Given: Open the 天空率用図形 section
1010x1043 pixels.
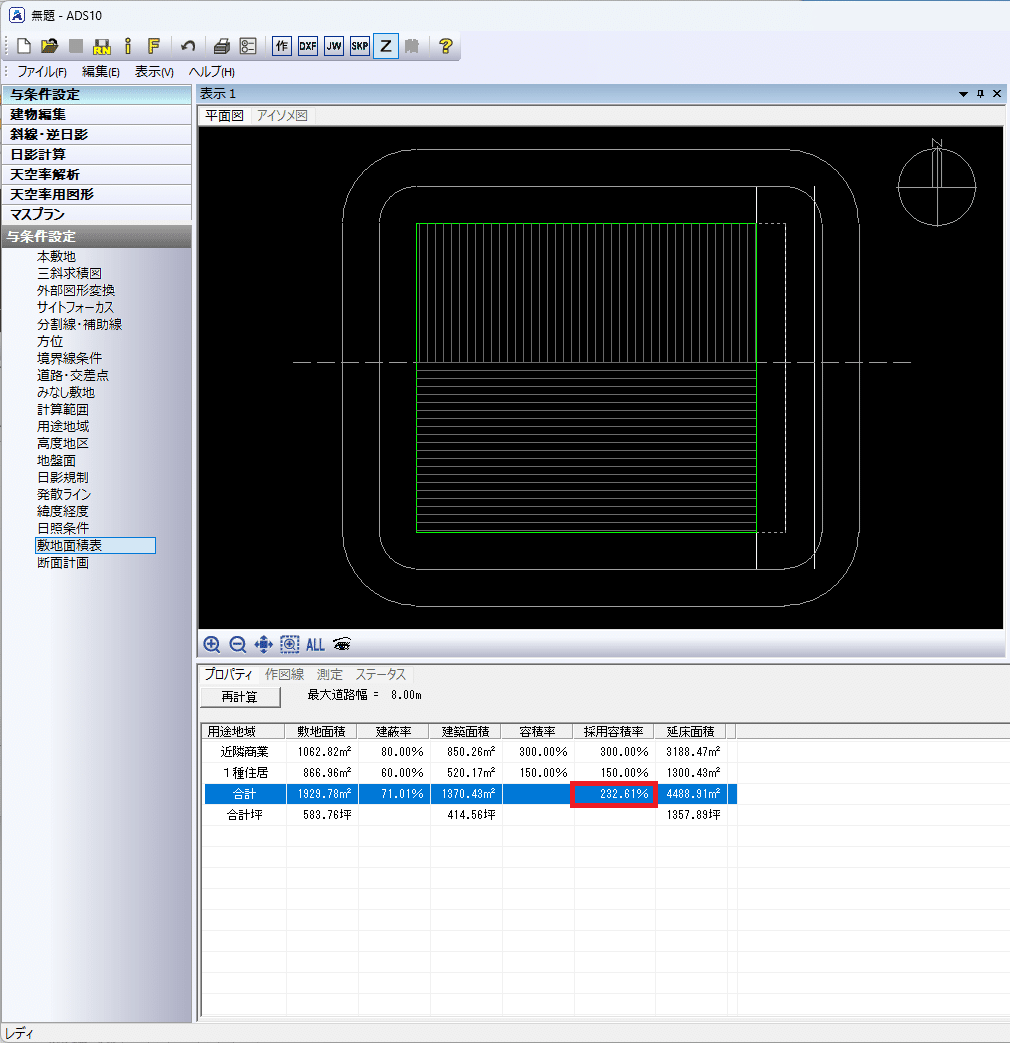Looking at the screenshot, I should pos(96,194).
